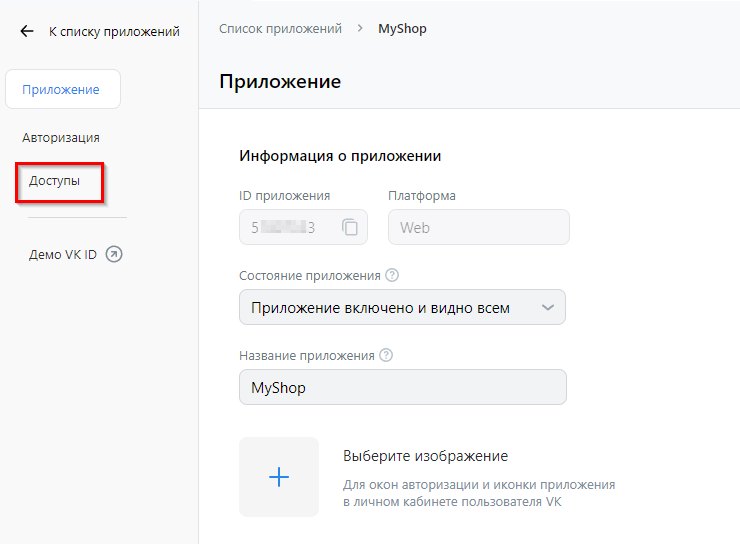Viewport: 740px width, 544px height.
Task: Copy the application ID with copy icon
Action: click(x=350, y=227)
